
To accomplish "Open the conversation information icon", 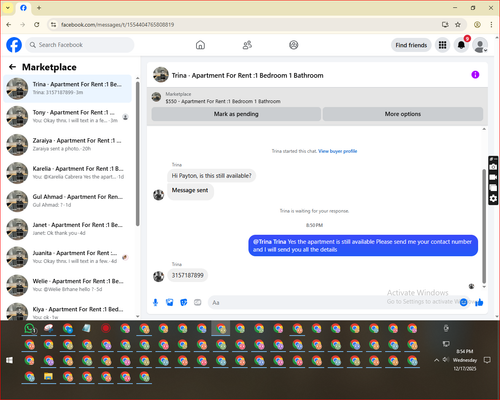I will pyautogui.click(x=475, y=75).
